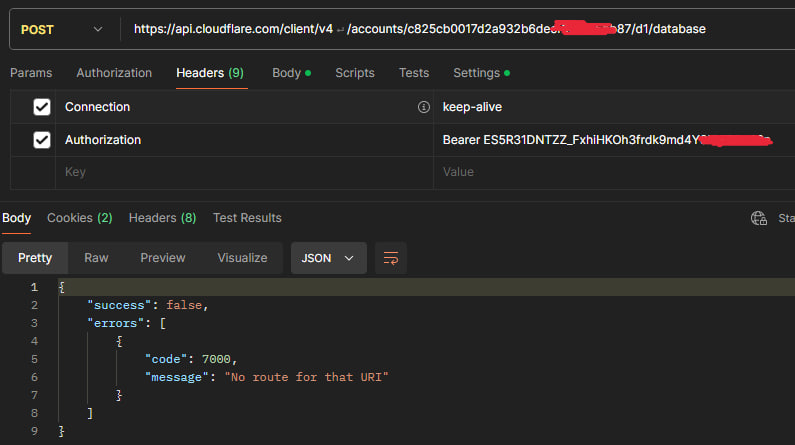Screen dimensions: 795x445
Task: Select the Authorization header key cell
Action: [x=243, y=140]
